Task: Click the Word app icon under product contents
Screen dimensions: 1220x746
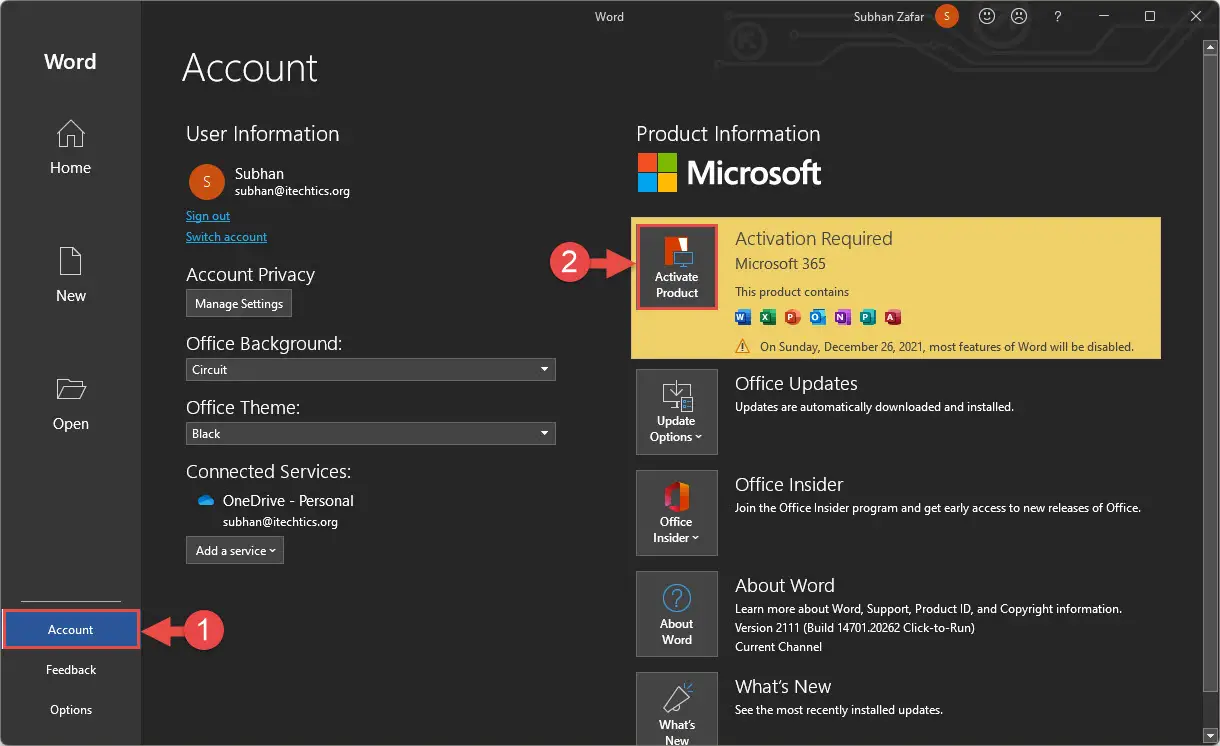Action: [743, 318]
